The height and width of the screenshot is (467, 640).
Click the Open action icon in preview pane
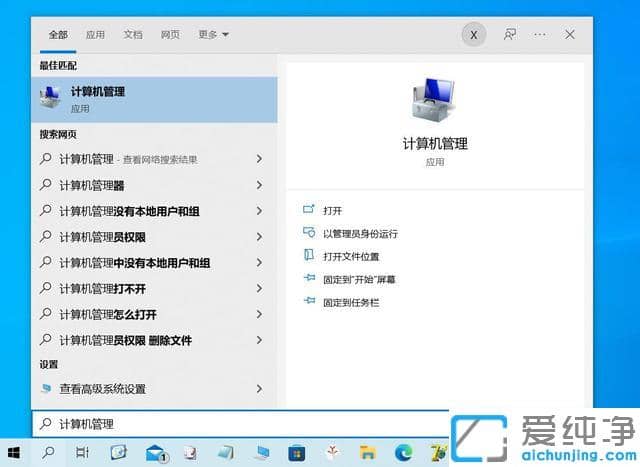(x=309, y=210)
